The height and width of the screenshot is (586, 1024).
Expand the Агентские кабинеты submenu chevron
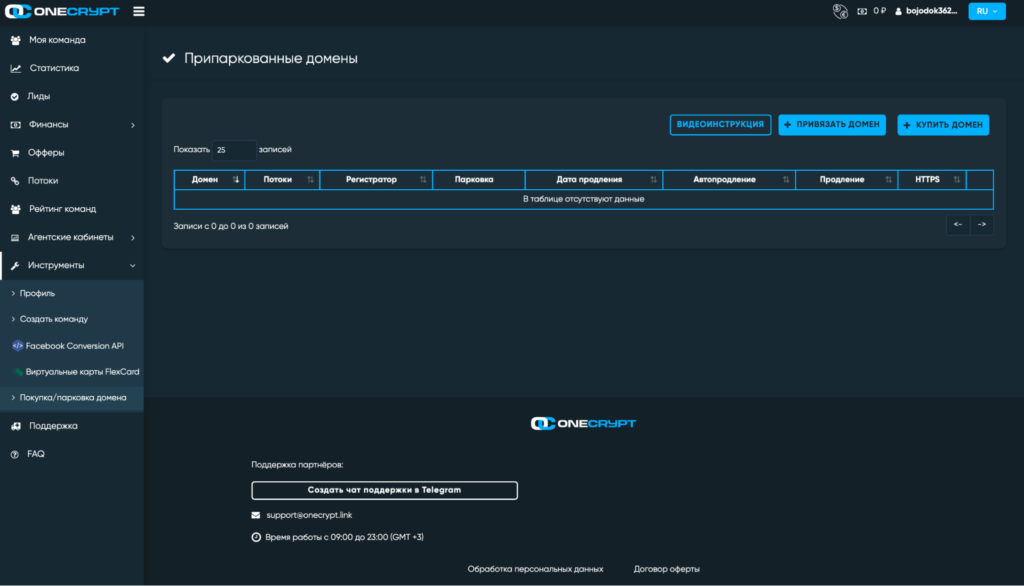coord(133,238)
